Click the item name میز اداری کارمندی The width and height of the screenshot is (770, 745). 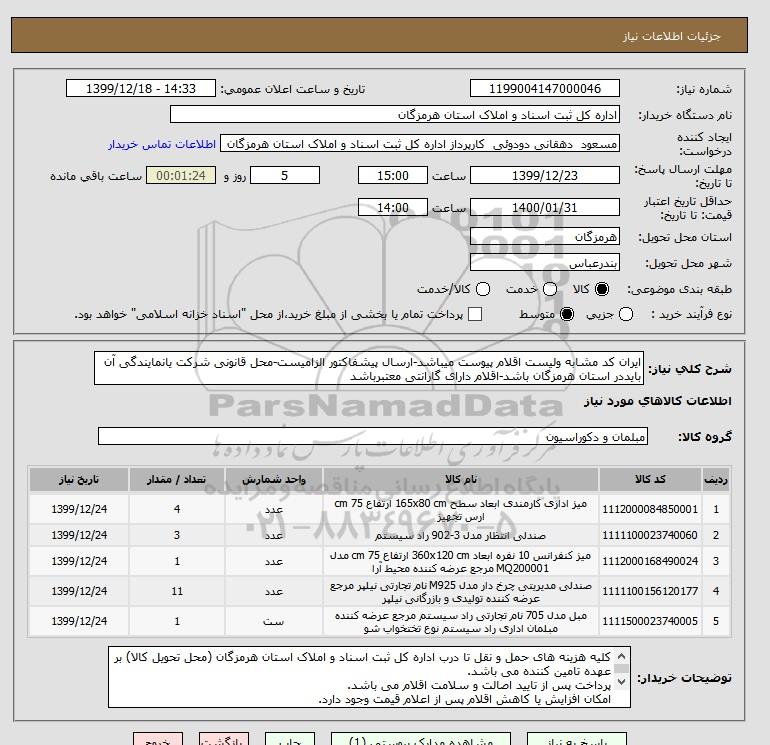pyautogui.click(x=461, y=510)
